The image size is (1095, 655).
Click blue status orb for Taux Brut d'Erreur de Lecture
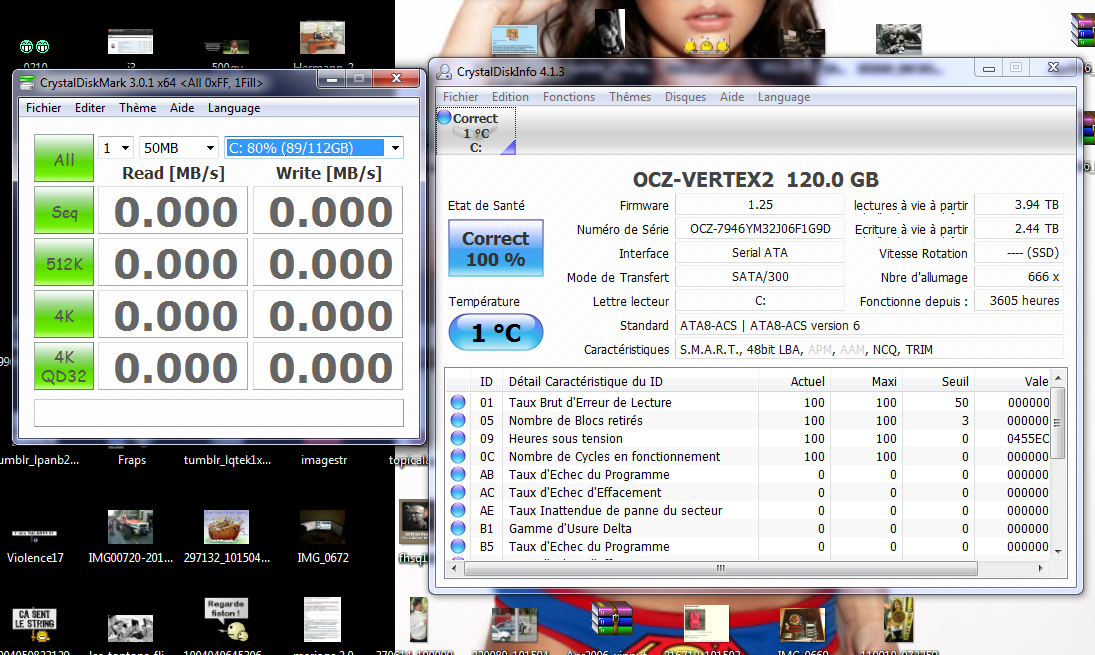coord(458,403)
